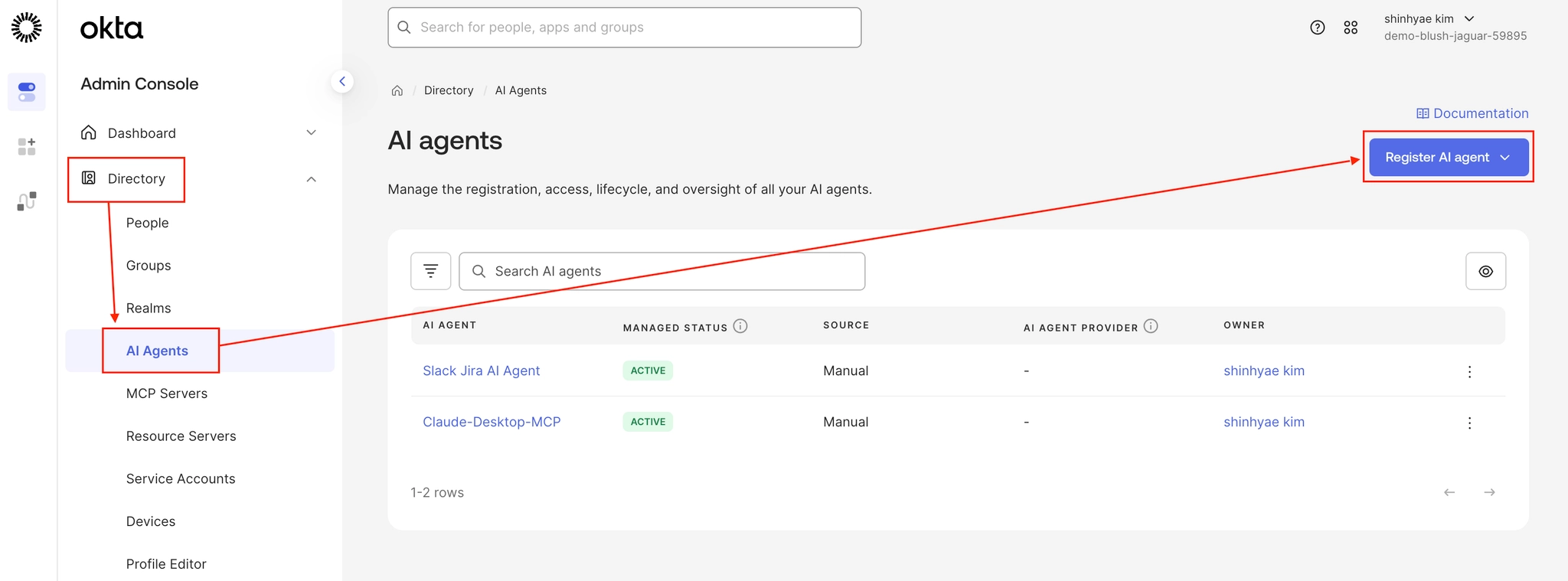Go to MCP Servers in the sidebar
The width and height of the screenshot is (1568, 581).
click(x=167, y=393)
